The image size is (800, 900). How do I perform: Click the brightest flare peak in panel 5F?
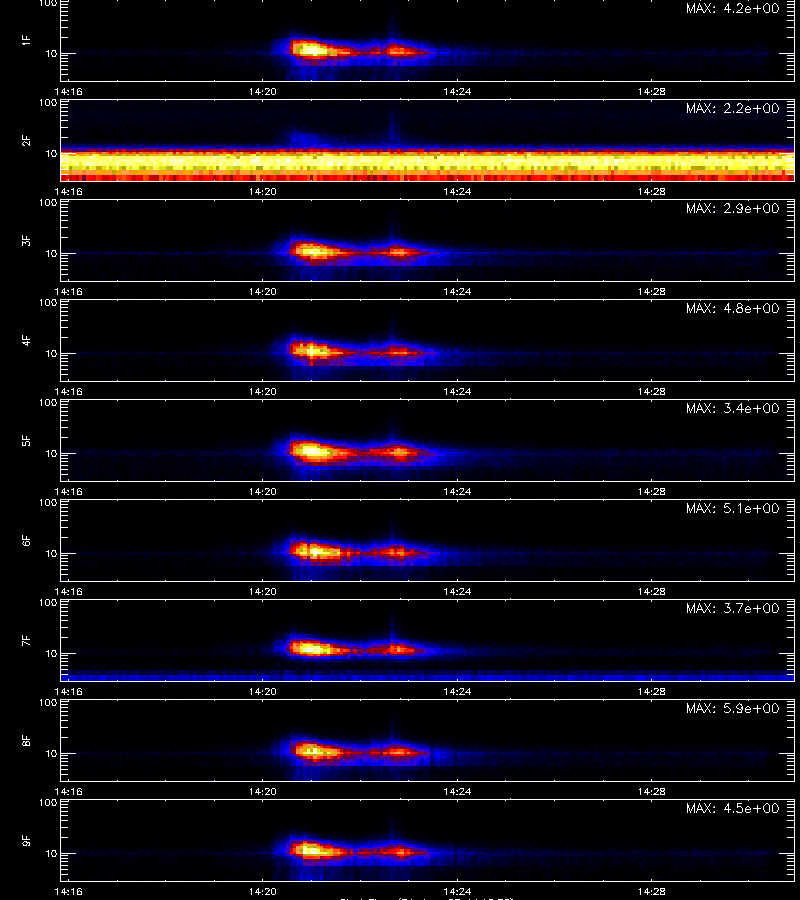tap(311, 451)
